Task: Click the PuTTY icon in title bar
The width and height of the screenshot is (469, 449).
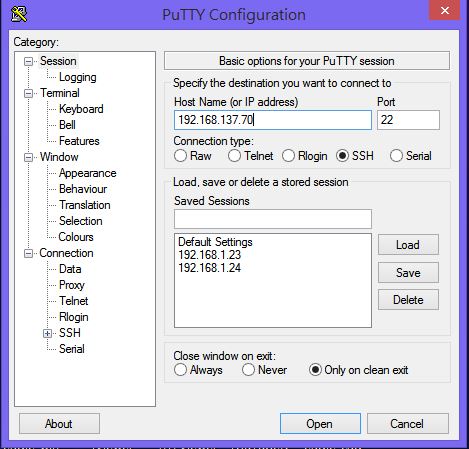Action: coord(19,14)
